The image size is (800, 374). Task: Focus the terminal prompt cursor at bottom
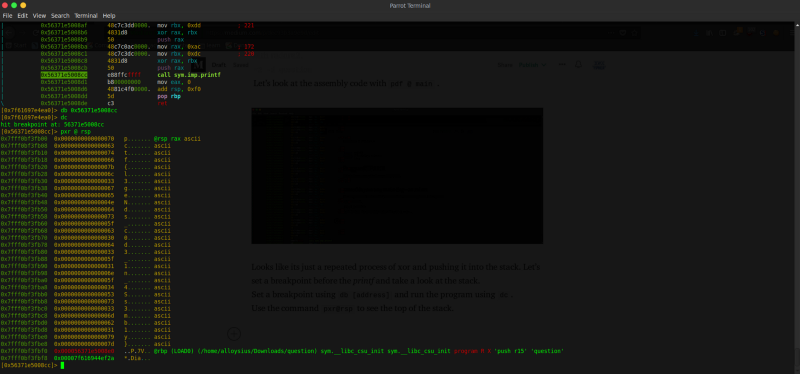(x=62, y=365)
